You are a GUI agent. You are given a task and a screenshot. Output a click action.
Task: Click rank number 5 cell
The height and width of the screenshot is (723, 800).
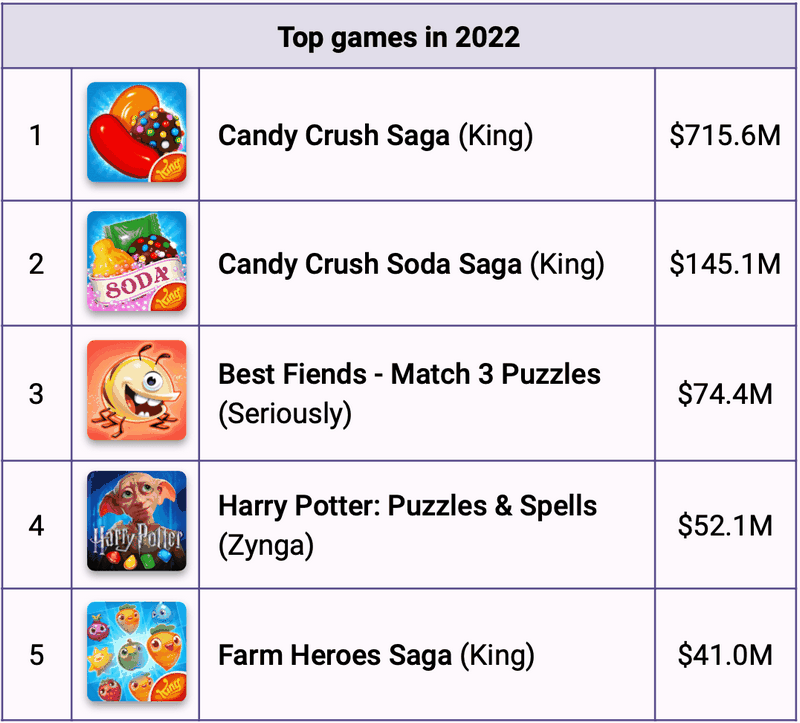[37, 656]
